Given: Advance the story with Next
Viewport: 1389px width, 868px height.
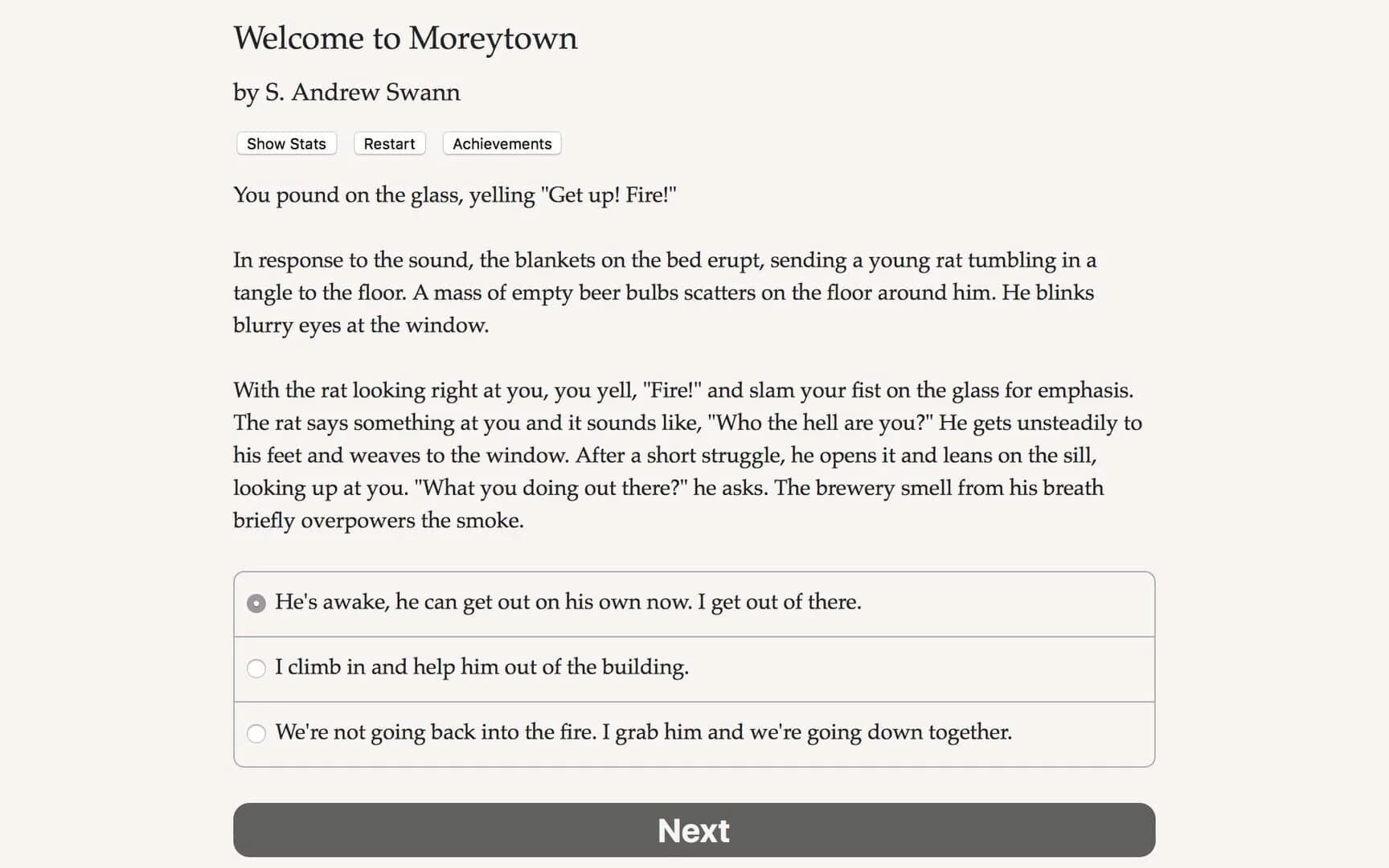Looking at the screenshot, I should 694,829.
